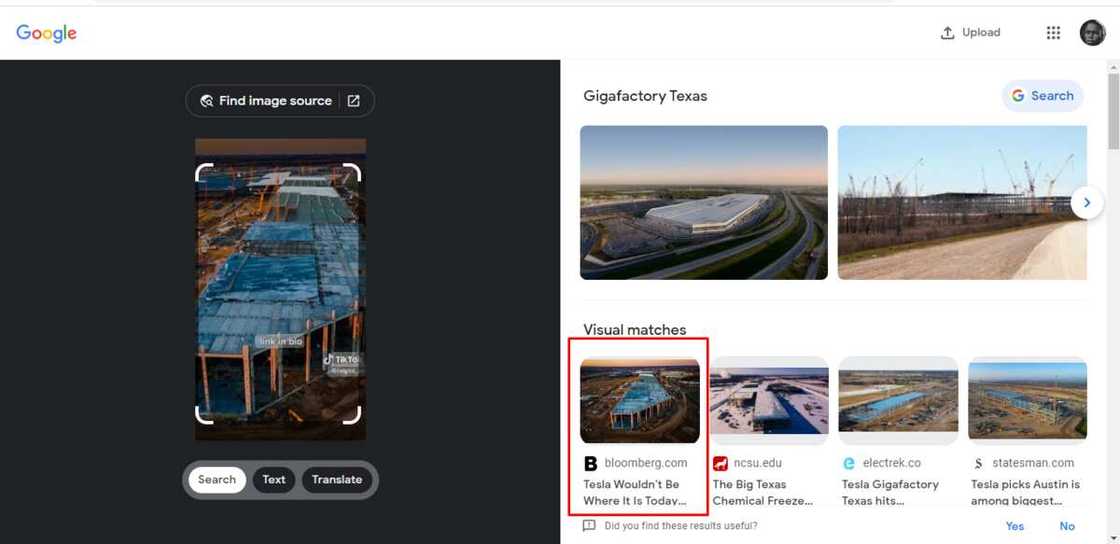Open image source in new tab icon
The width and height of the screenshot is (1120, 544).
tap(354, 101)
